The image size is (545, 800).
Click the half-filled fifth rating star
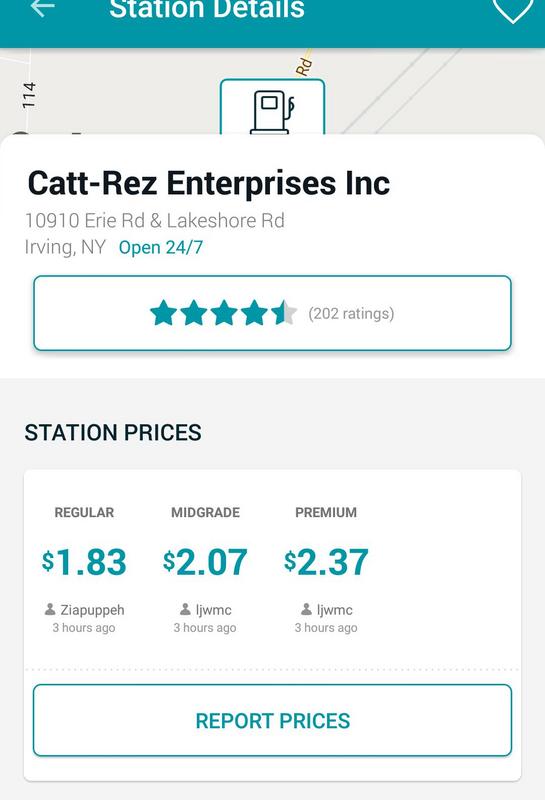[284, 313]
